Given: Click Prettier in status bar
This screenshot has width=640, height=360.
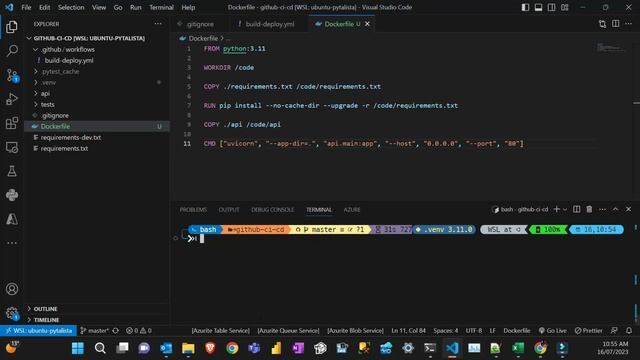Looking at the screenshot, I should click(x=588, y=330).
